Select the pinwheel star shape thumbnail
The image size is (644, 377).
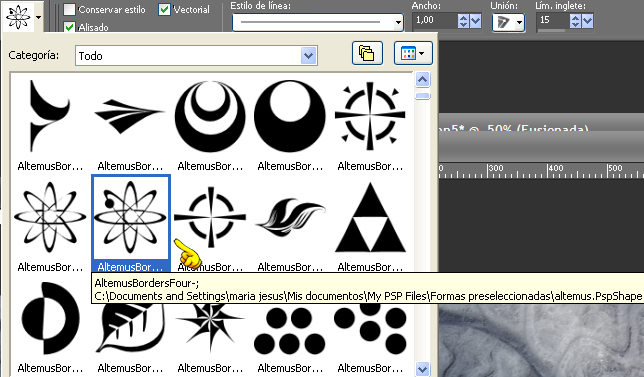pos(210,329)
